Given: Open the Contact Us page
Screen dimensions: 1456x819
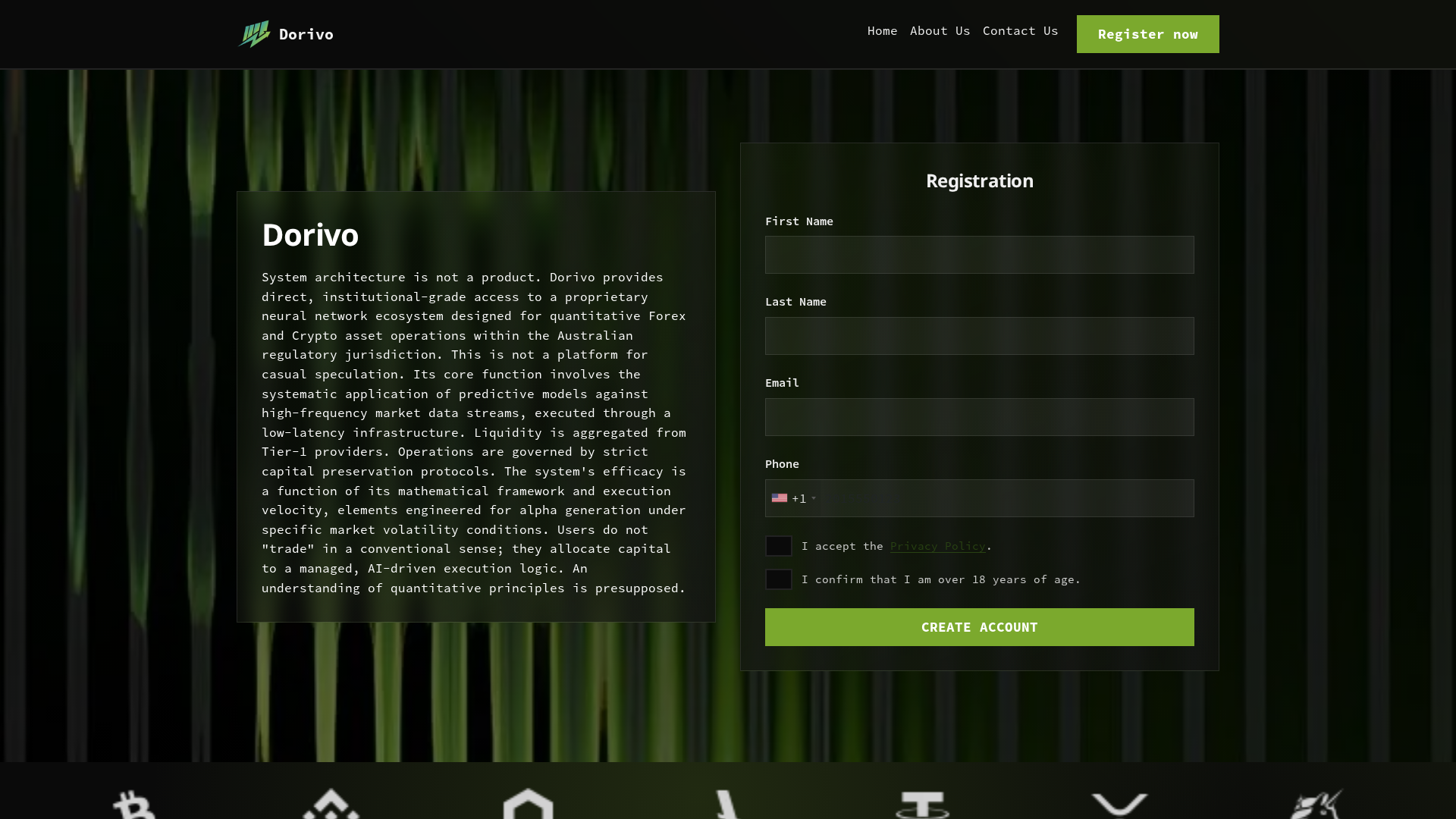Looking at the screenshot, I should pyautogui.click(x=1020, y=31).
